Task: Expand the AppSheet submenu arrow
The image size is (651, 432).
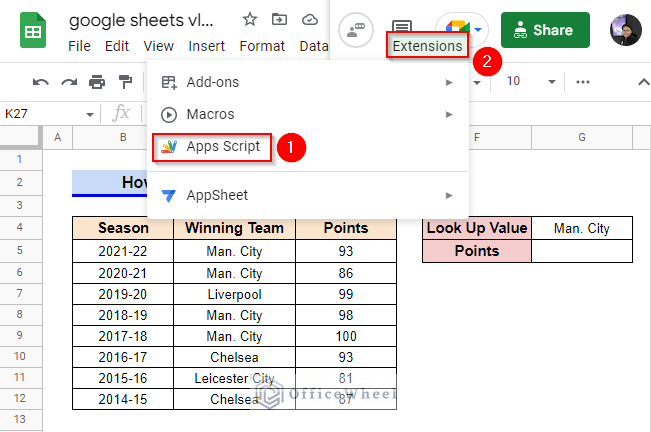Action: (449, 195)
